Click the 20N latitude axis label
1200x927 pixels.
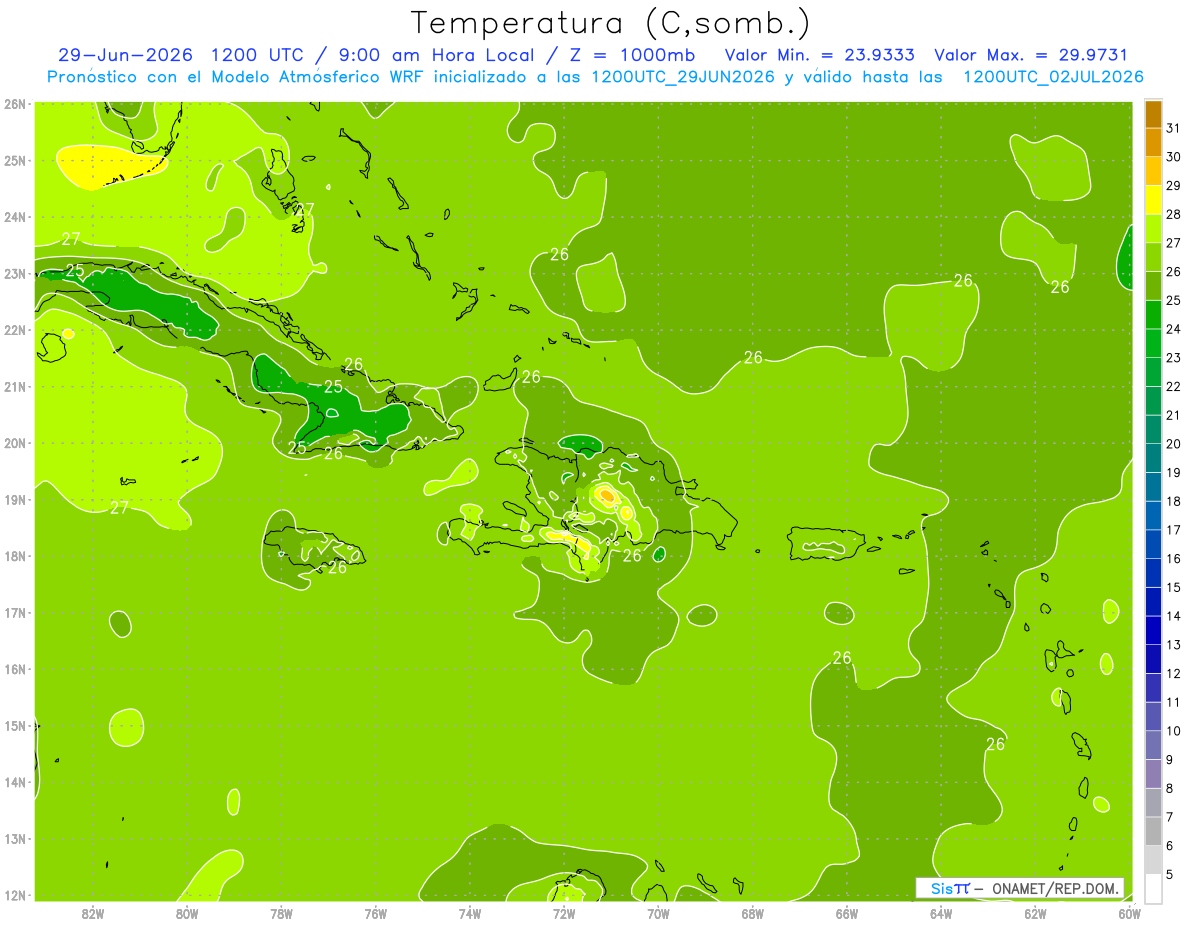[x=15, y=443]
